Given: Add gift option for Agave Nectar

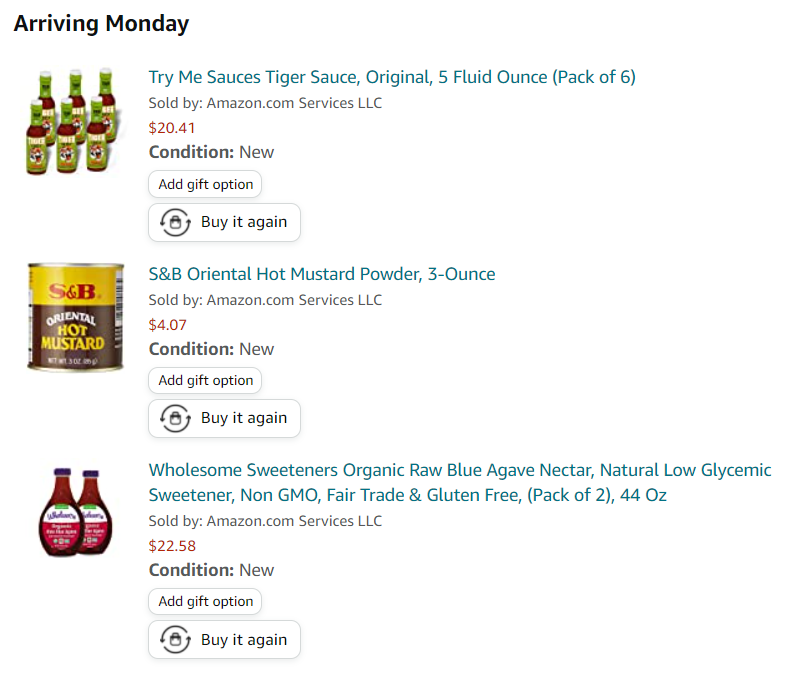Looking at the screenshot, I should click(x=205, y=601).
